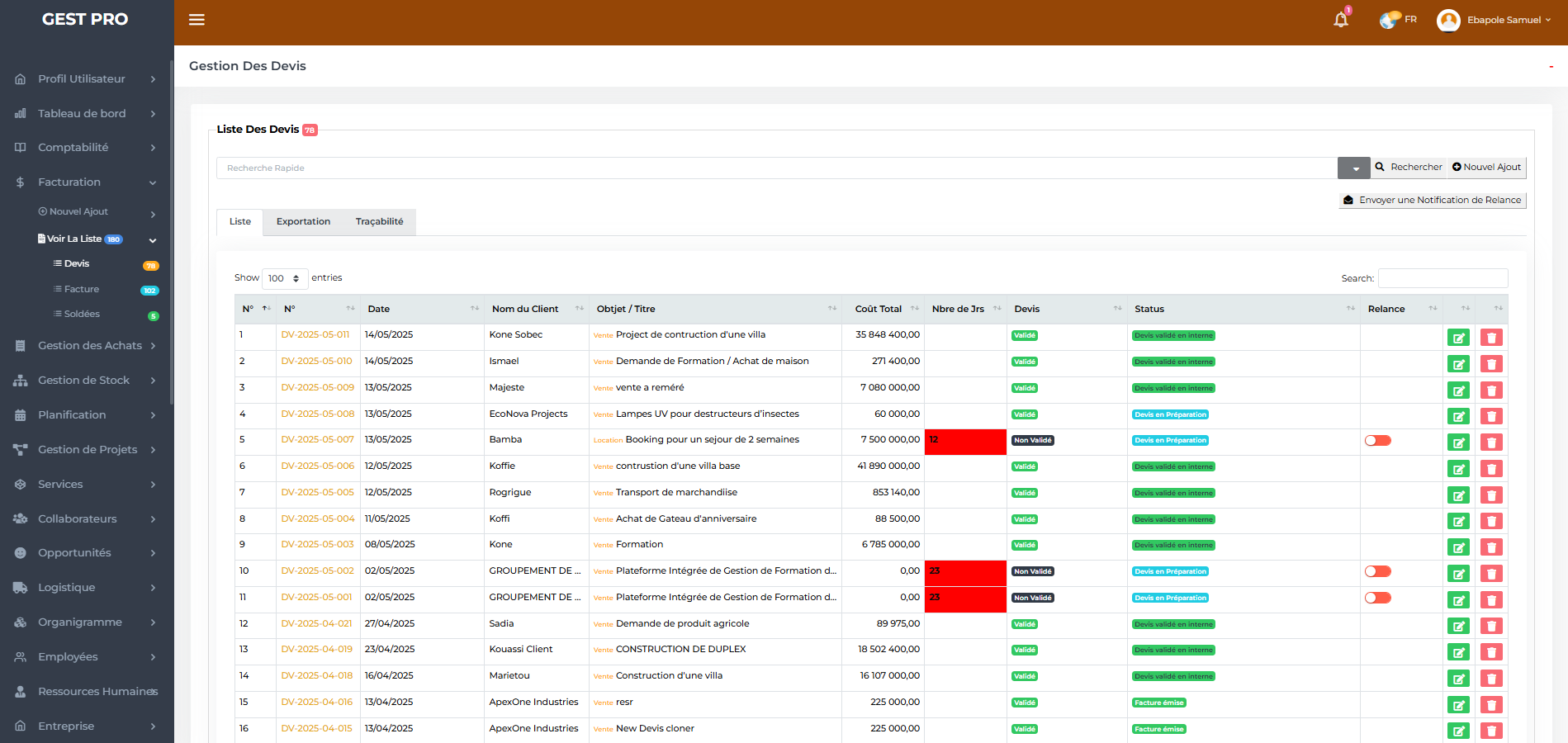This screenshot has width=1568, height=743.
Task: Click the Recherche Rapide input field
Action: tap(777, 168)
